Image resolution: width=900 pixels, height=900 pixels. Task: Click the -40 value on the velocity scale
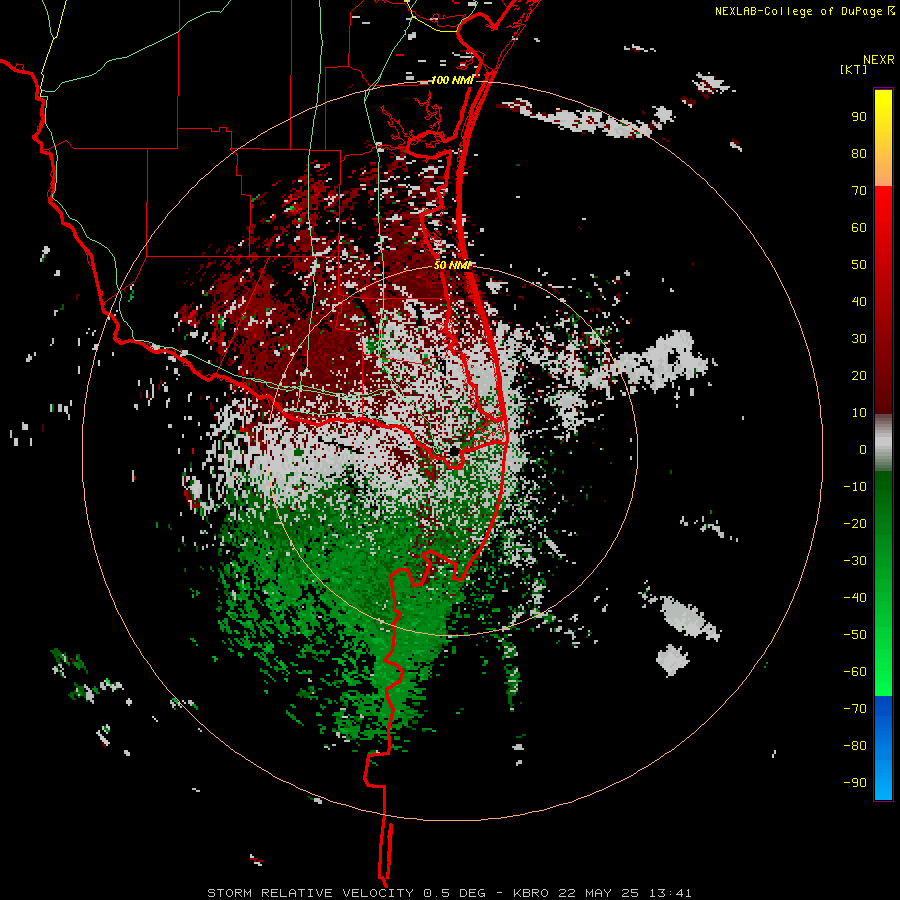pyautogui.click(x=855, y=598)
